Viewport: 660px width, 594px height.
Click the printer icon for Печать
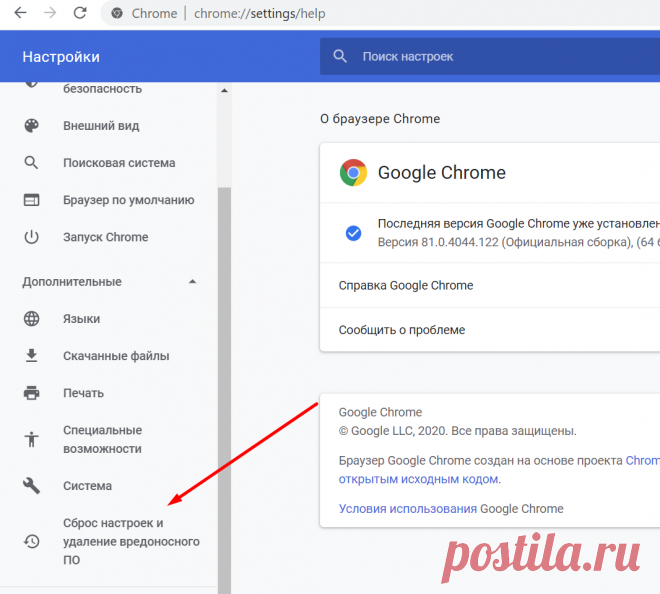[x=32, y=393]
